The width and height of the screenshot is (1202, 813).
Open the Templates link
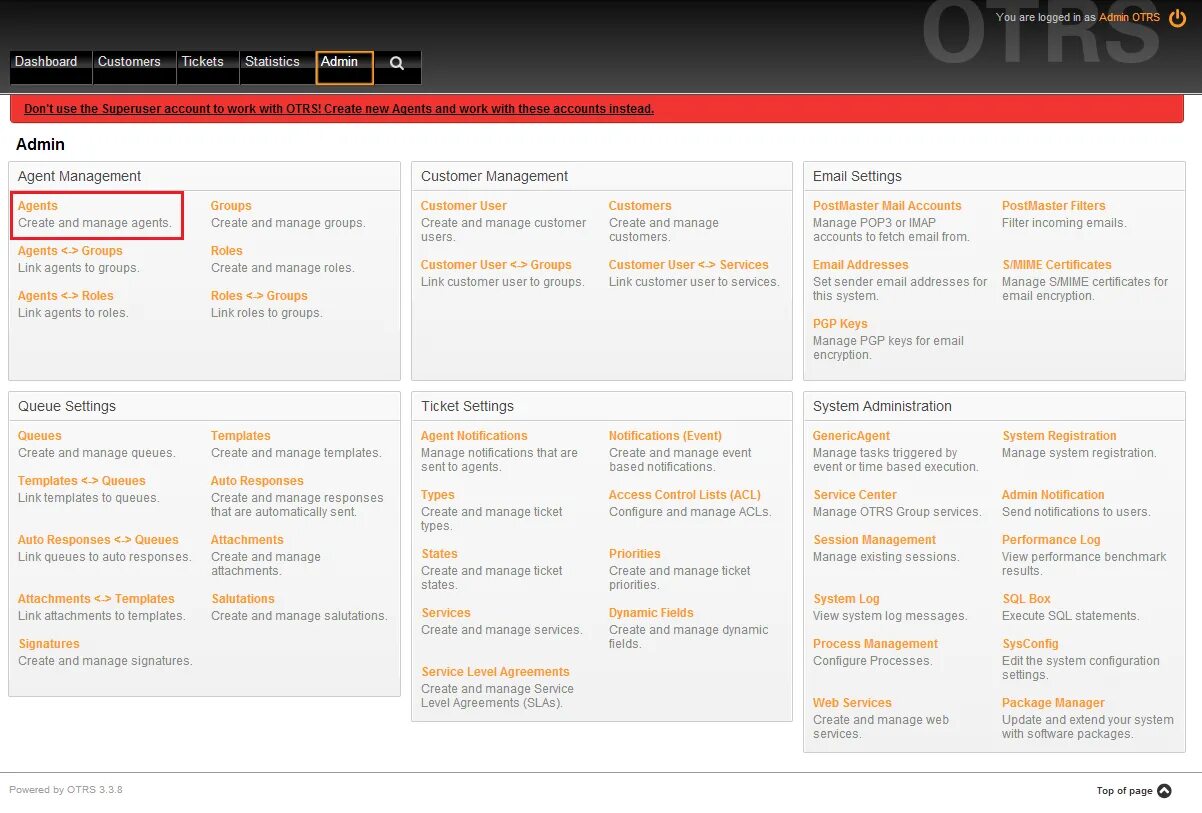click(241, 436)
